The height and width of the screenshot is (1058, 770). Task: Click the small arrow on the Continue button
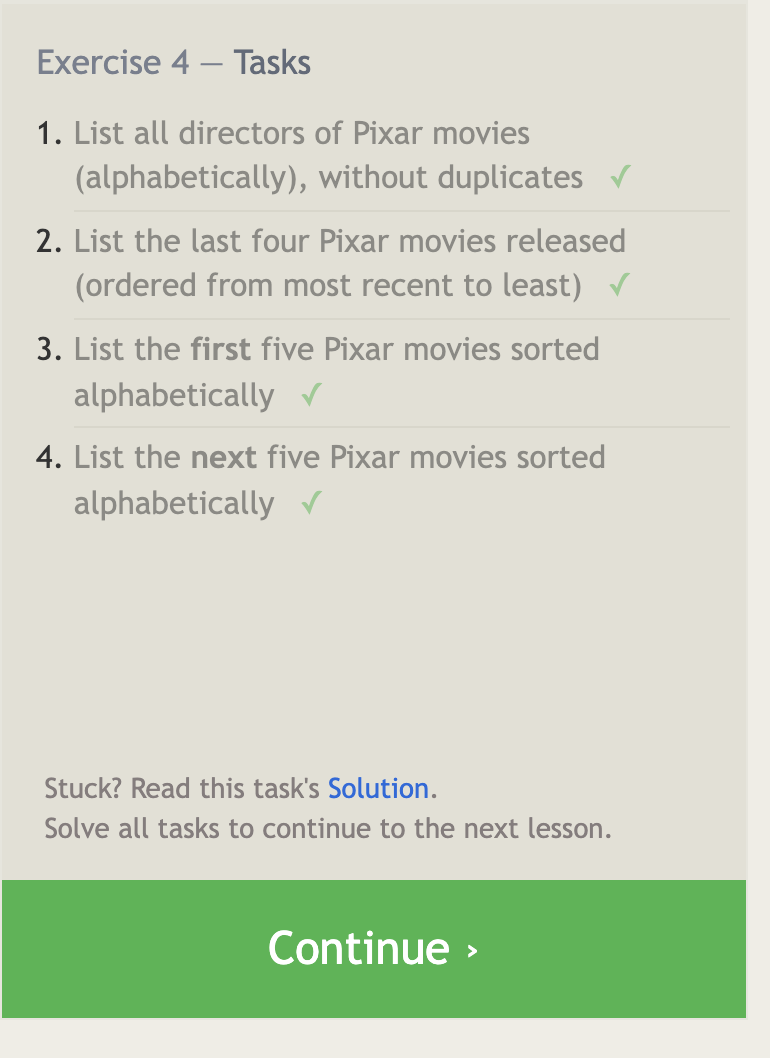coord(473,950)
